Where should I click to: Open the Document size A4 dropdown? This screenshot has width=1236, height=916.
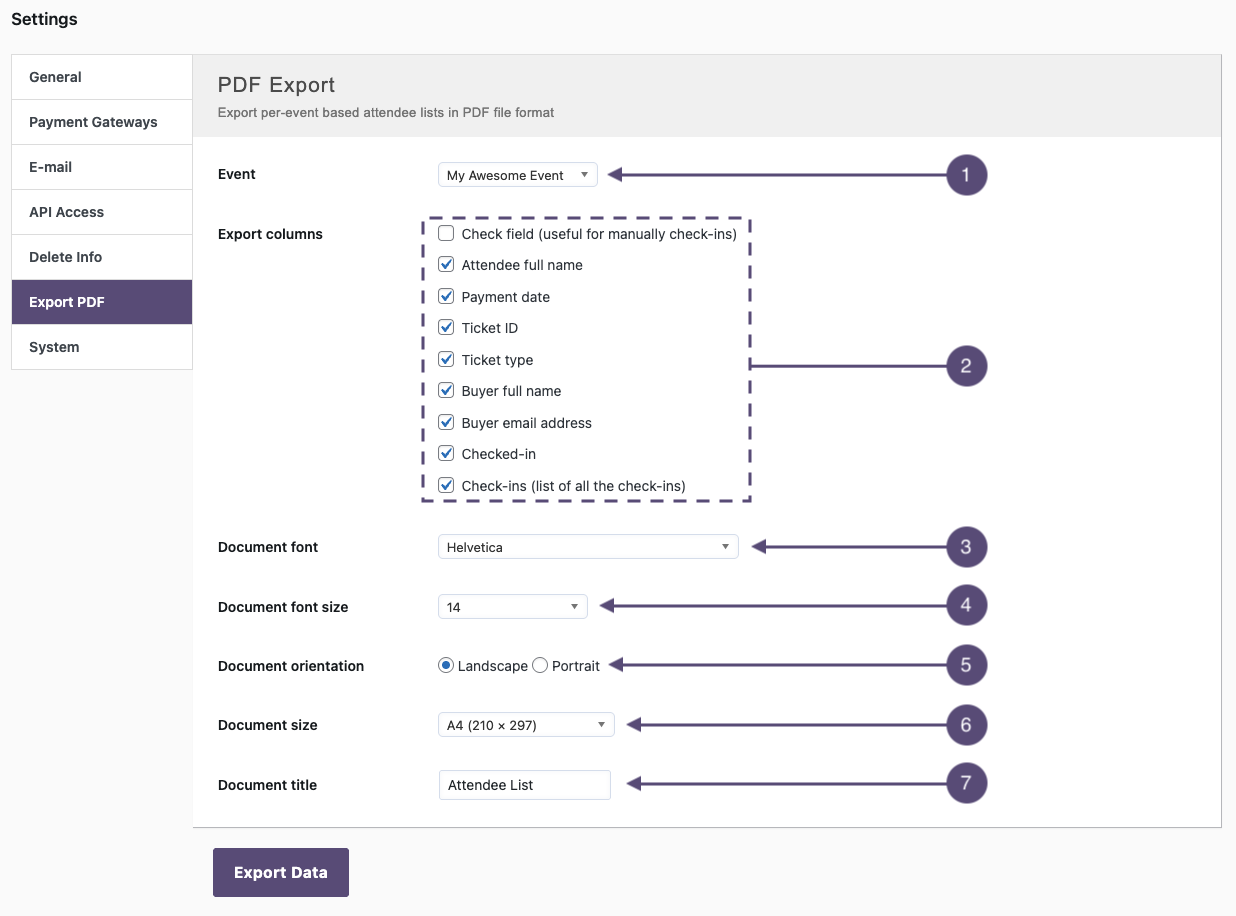click(525, 725)
